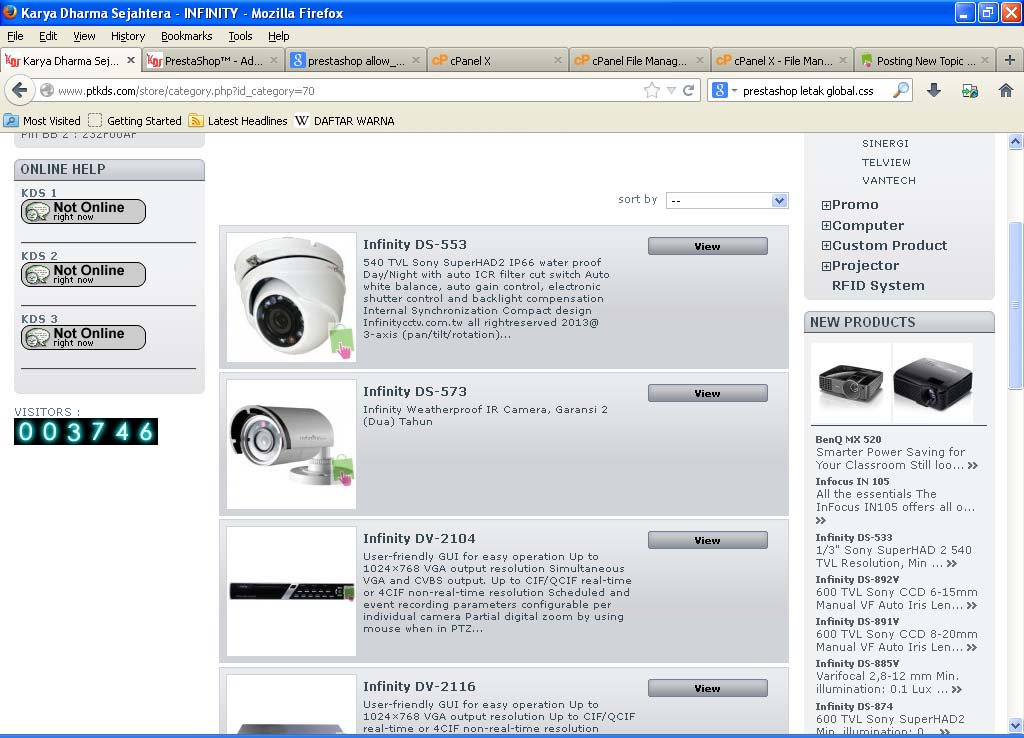Close the prestashop allow_ tab
Screen dimensions: 1024x738
click(415, 60)
